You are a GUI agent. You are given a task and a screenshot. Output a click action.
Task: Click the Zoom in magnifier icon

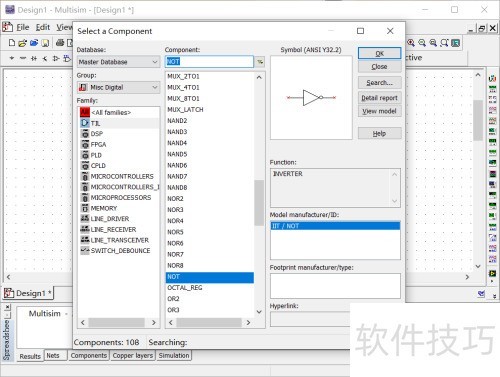411,43
